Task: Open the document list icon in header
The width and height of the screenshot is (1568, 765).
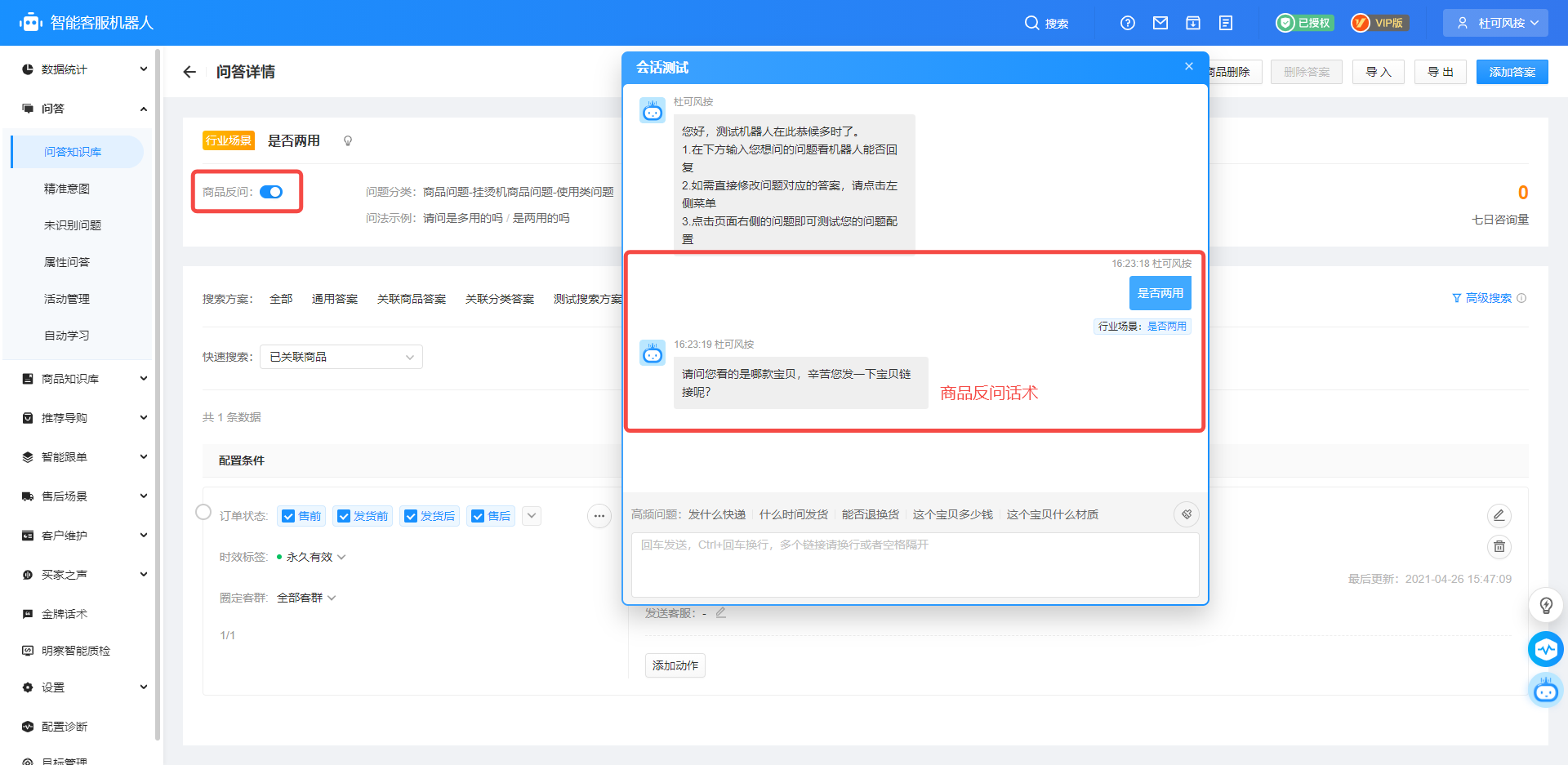Action: (1226, 23)
